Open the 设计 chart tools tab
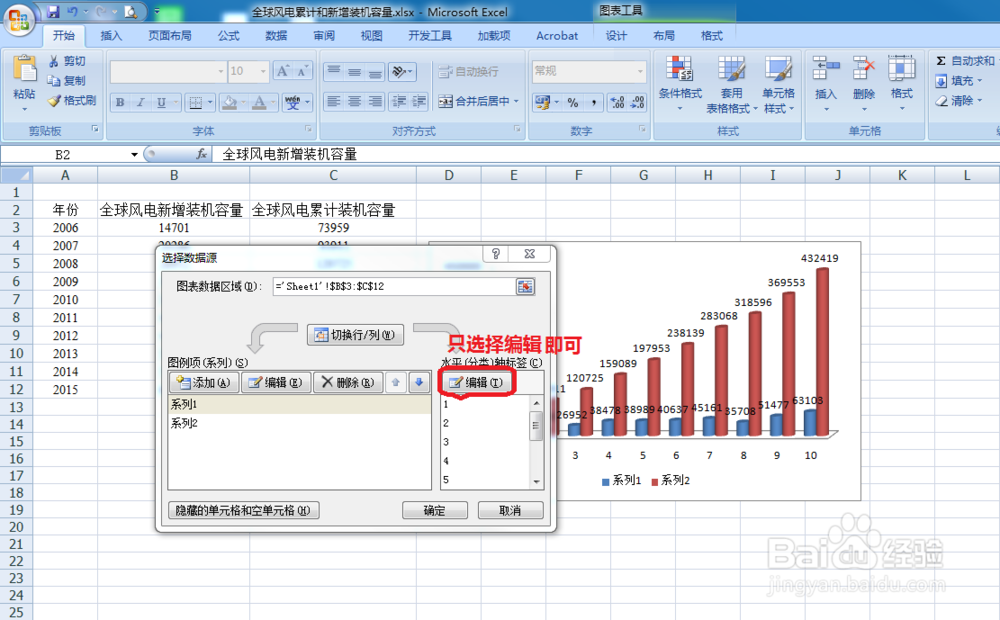Viewport: 1000px width, 620px height. 616,36
